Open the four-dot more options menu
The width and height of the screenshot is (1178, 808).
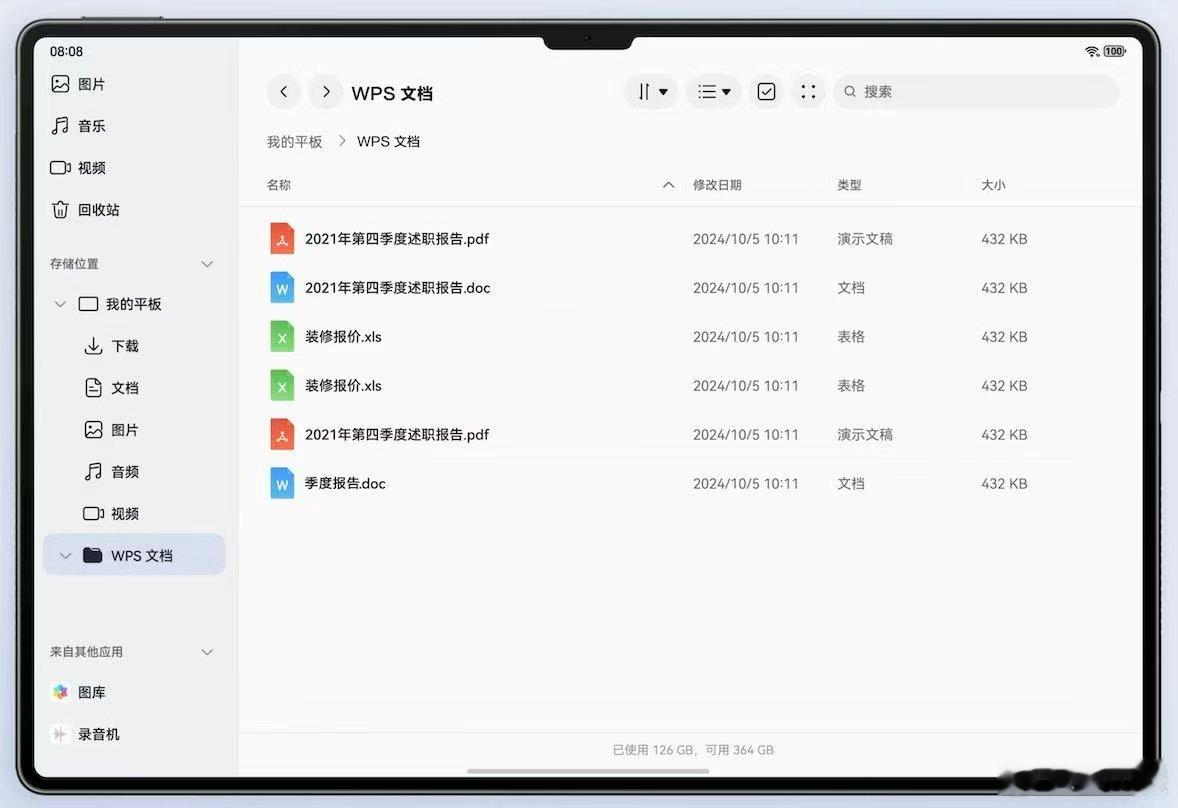(x=808, y=92)
